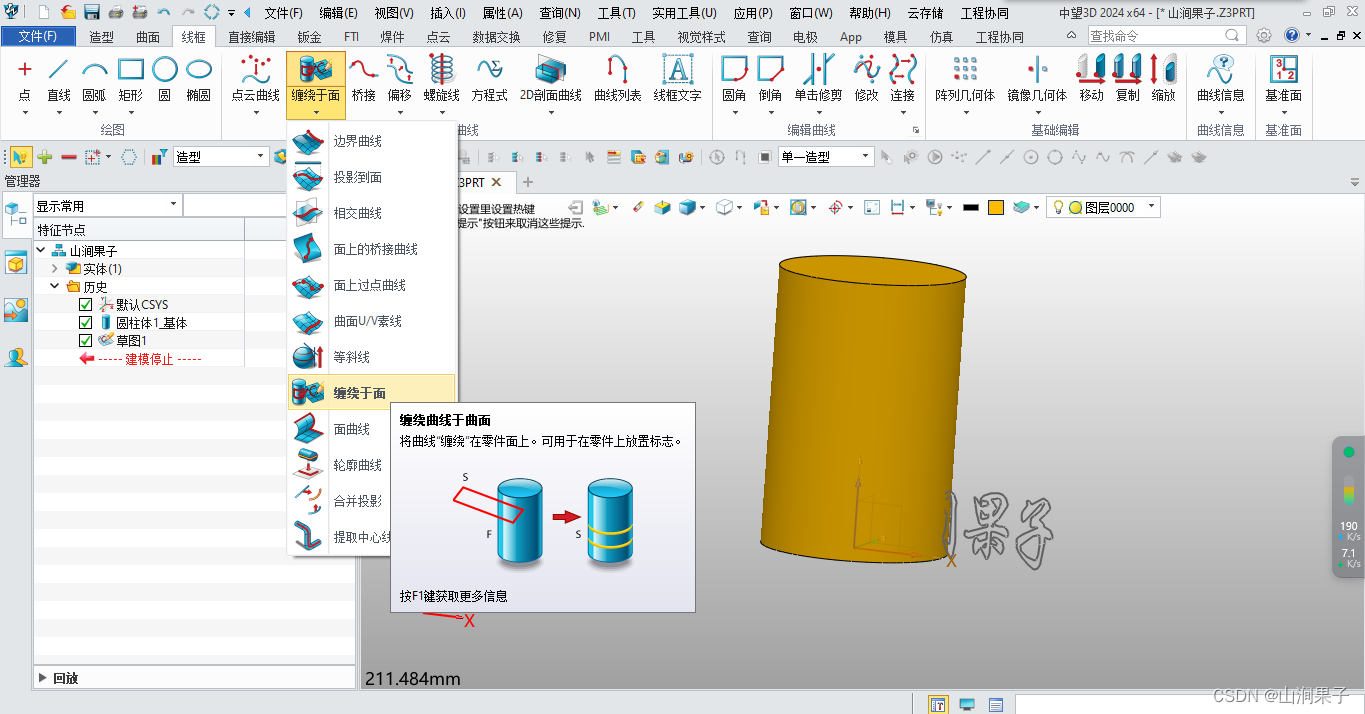This screenshot has height=714, width=1365.
Task: Choose 缠绕于面 in the dropdown list
Action: pos(371,393)
